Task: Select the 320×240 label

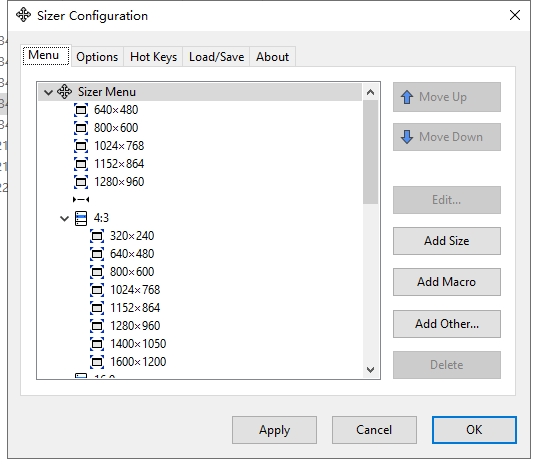Action: point(132,236)
